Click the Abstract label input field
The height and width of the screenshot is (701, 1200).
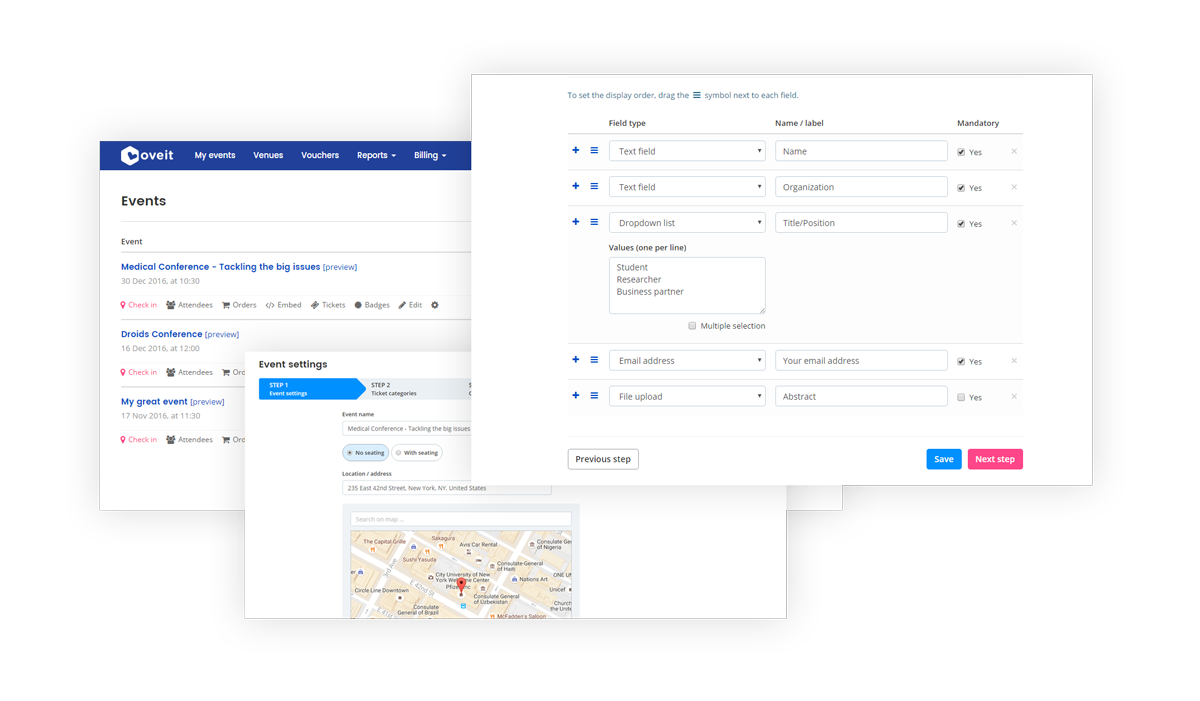[x=861, y=396]
